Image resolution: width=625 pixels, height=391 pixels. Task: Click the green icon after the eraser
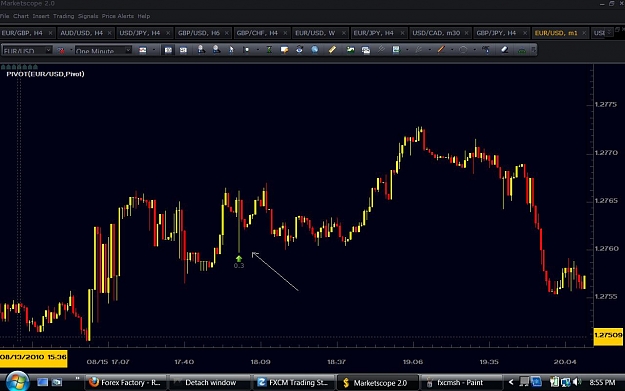(x=521, y=50)
